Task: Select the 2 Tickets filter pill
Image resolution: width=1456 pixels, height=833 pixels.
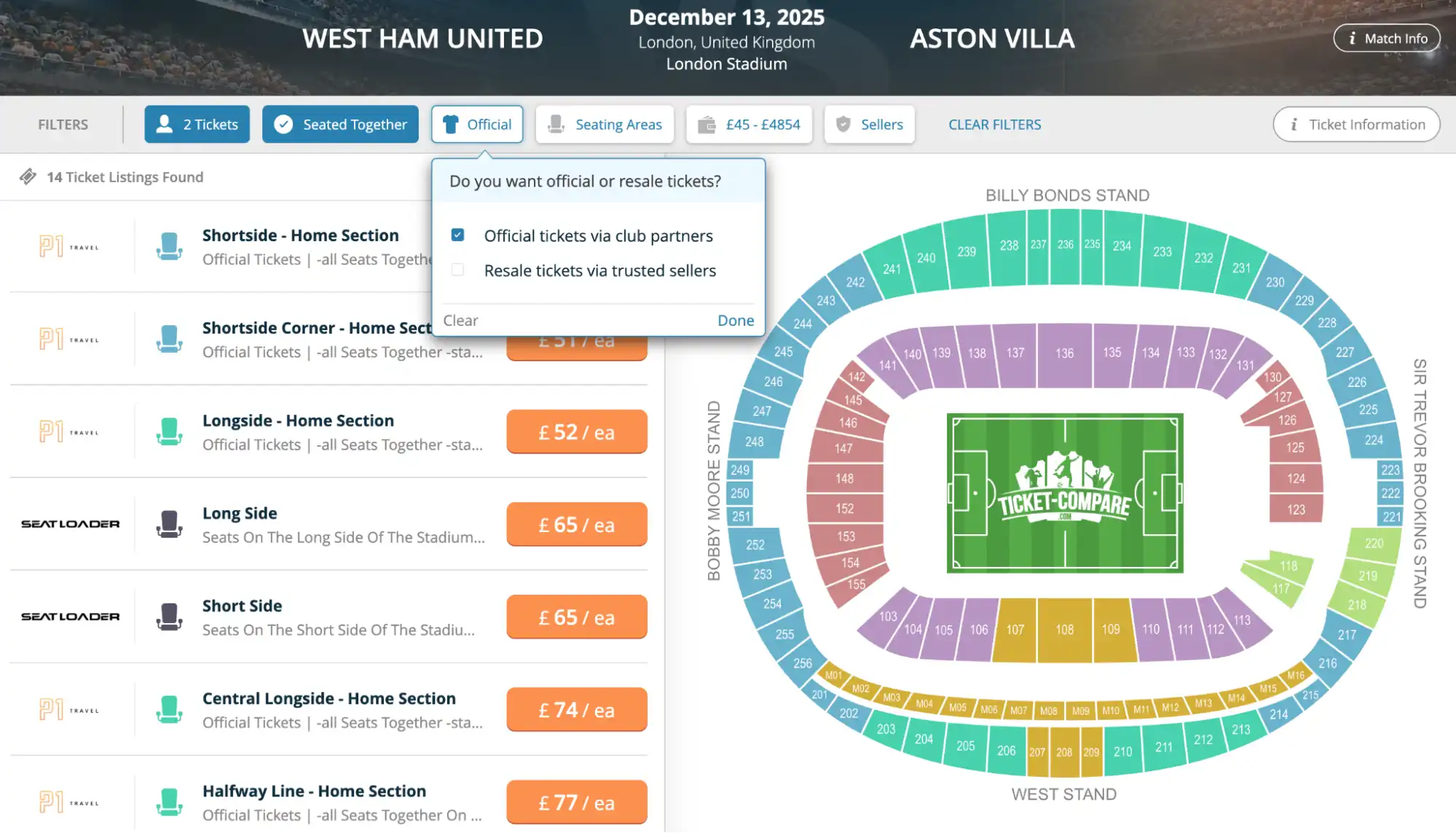Action: click(197, 124)
